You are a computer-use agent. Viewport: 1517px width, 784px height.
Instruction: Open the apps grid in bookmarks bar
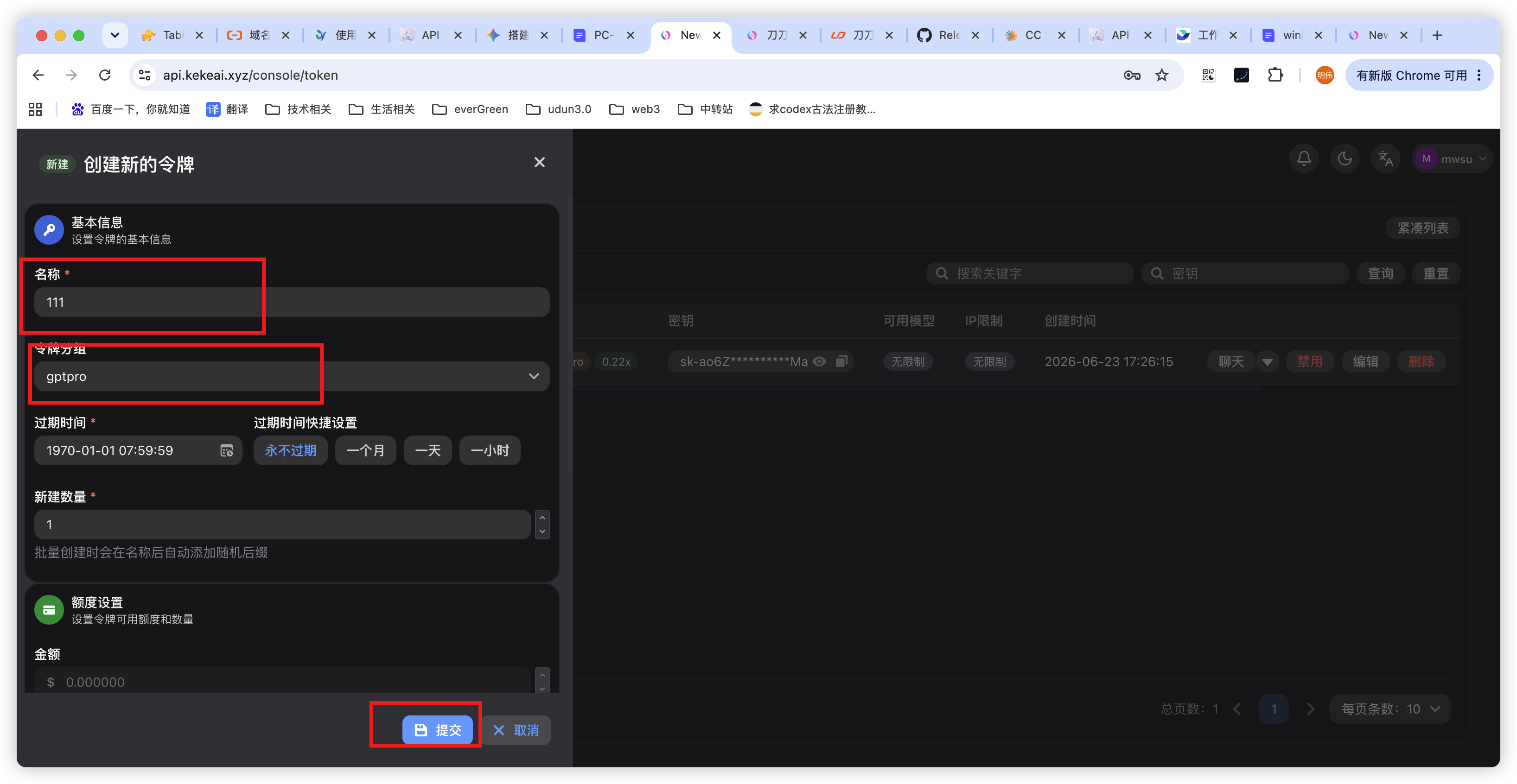(35, 109)
